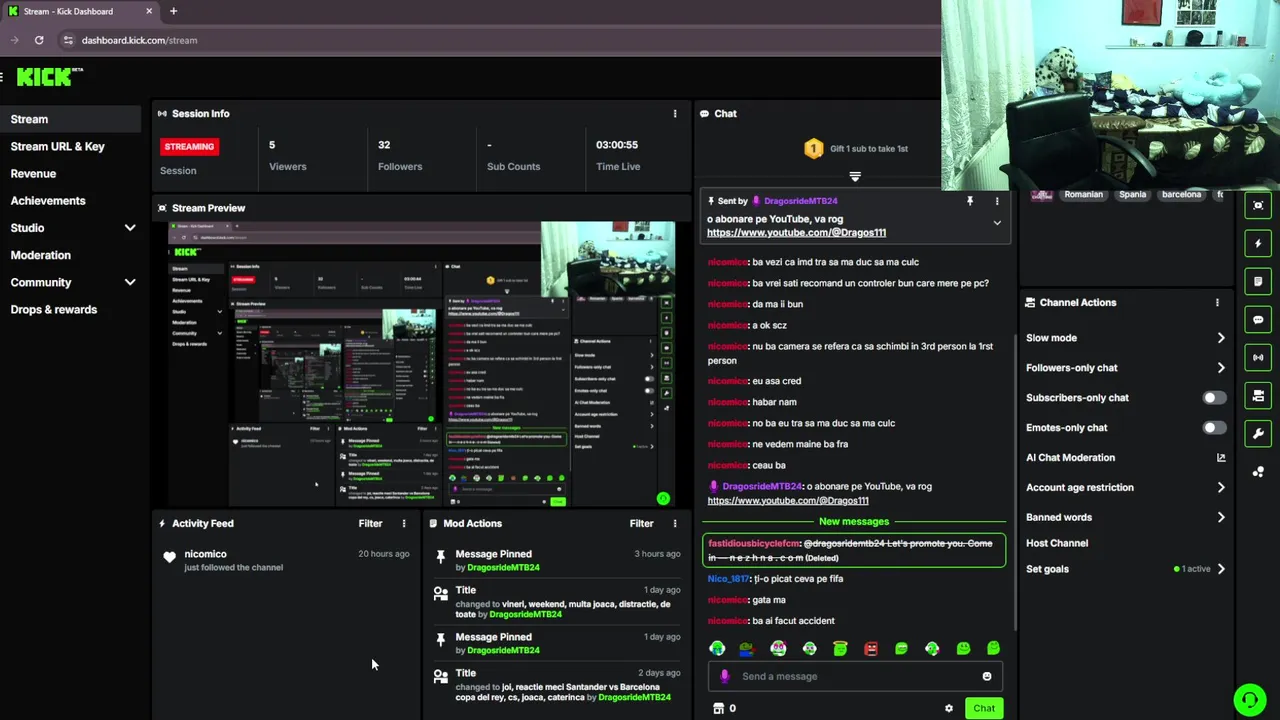Open Followers-only chat options chevron
This screenshot has width=1280, height=720.
coord(1221,368)
